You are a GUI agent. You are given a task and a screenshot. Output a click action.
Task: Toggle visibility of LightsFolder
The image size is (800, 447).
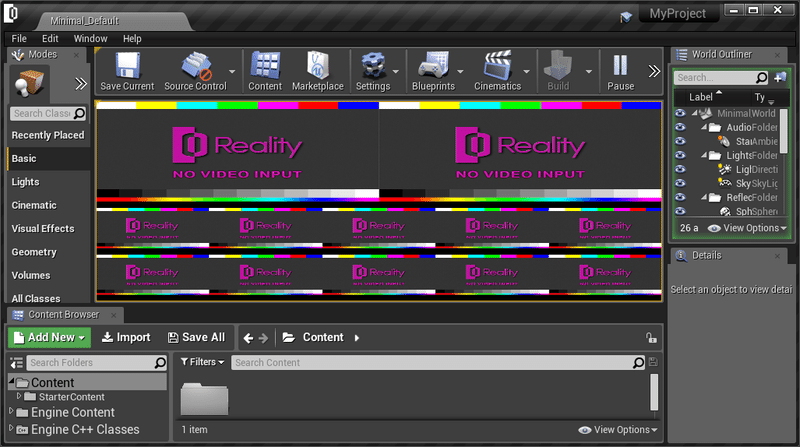(x=680, y=155)
